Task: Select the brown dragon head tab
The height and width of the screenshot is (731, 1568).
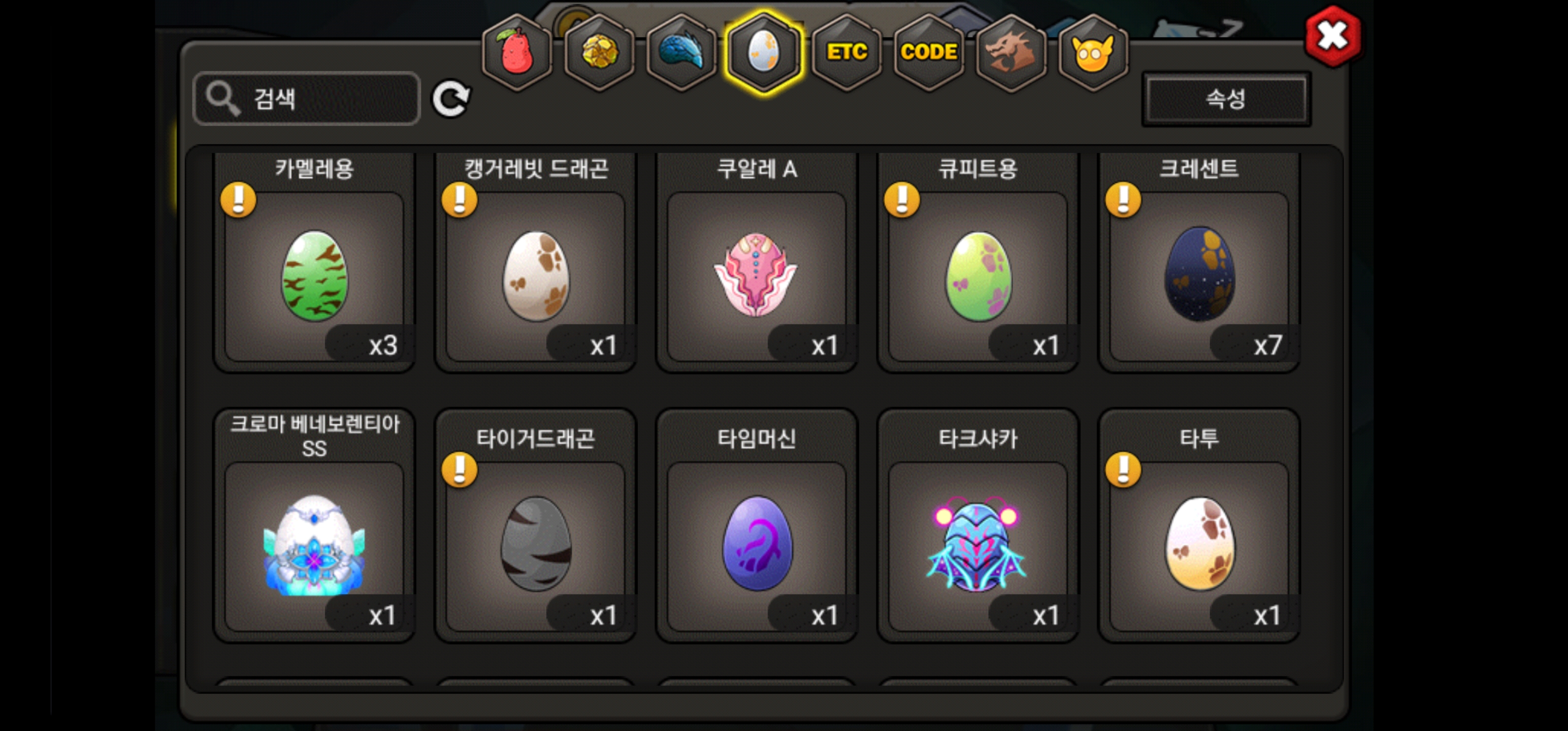Action: coord(1011,52)
